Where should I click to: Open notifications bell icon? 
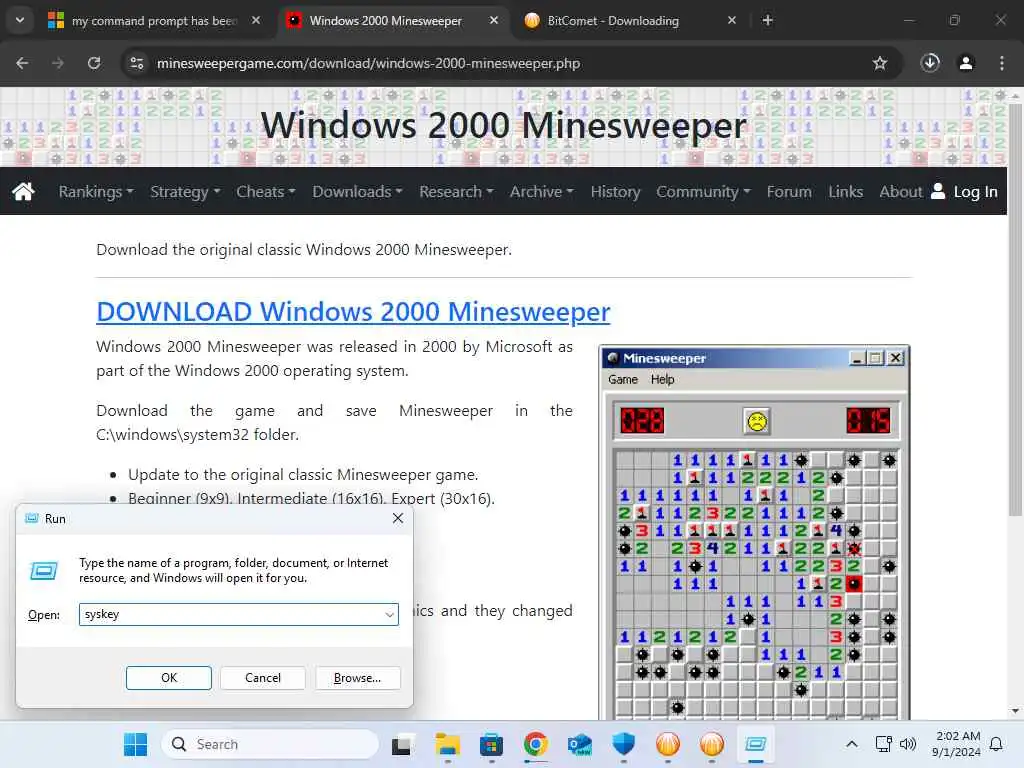(x=996, y=744)
